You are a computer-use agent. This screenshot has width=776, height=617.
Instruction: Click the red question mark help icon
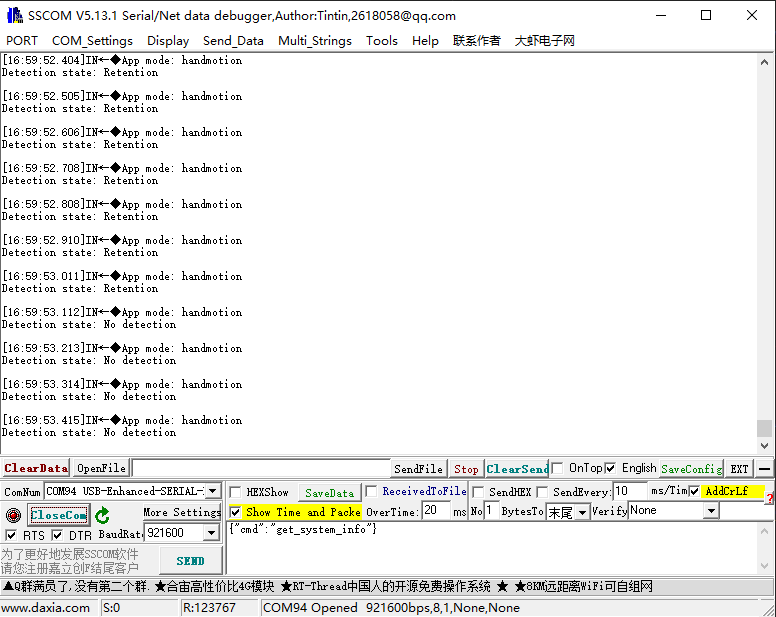pyautogui.click(x=770, y=498)
